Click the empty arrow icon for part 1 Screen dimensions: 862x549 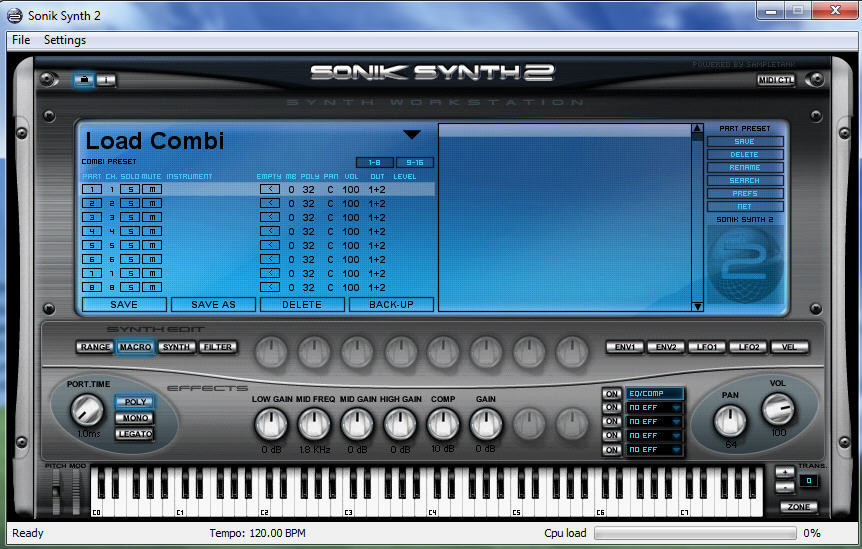269,189
